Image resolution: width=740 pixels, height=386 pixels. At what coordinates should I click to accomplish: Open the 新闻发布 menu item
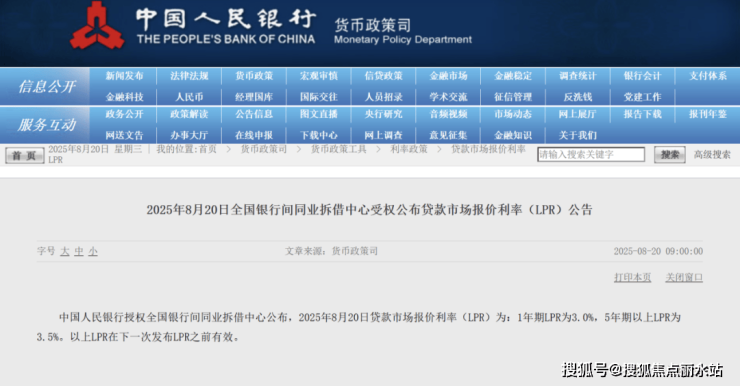[x=124, y=76]
